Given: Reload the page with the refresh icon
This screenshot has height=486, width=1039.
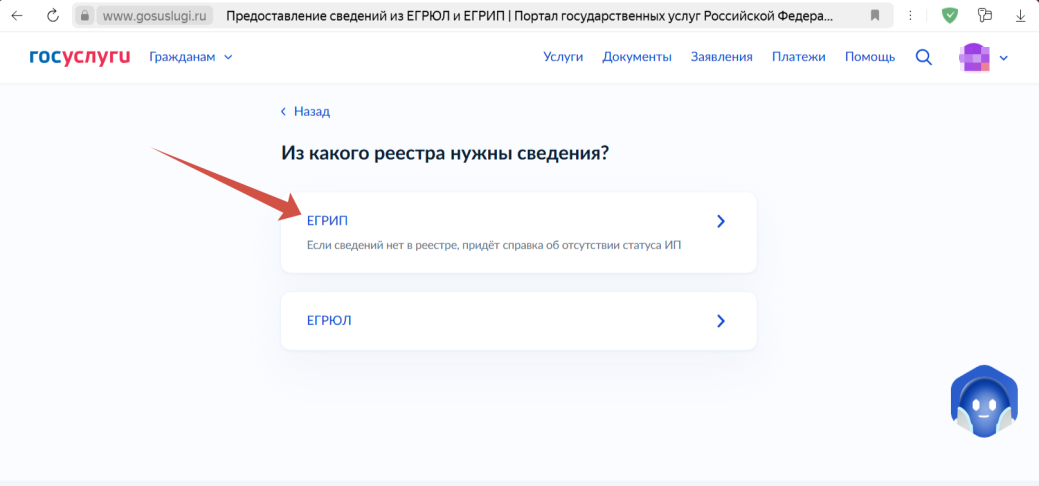Looking at the screenshot, I should tap(52, 16).
